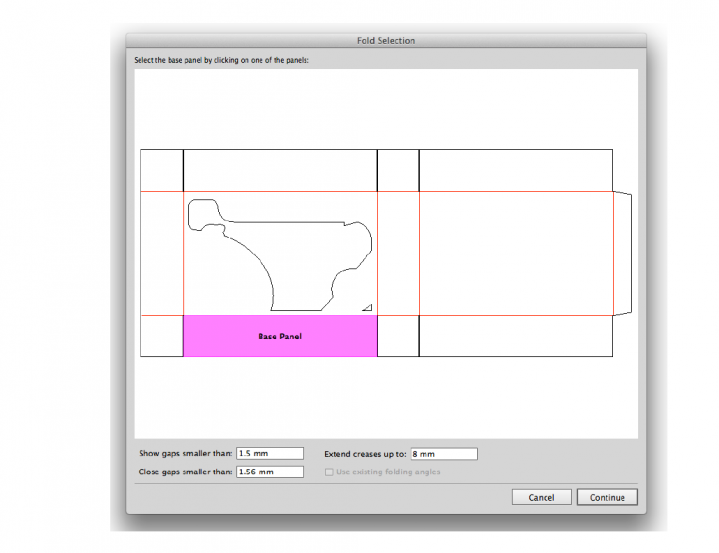
Task: Select the bottom-right wide flap panel
Action: coord(515,336)
